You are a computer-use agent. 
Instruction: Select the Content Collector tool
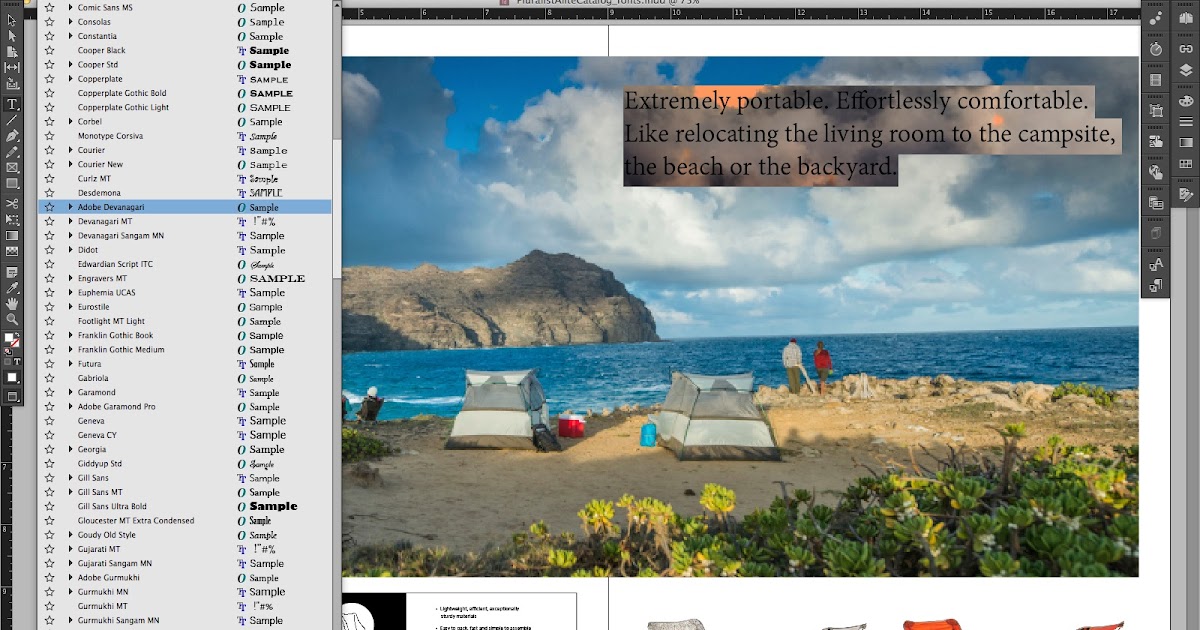point(12,83)
